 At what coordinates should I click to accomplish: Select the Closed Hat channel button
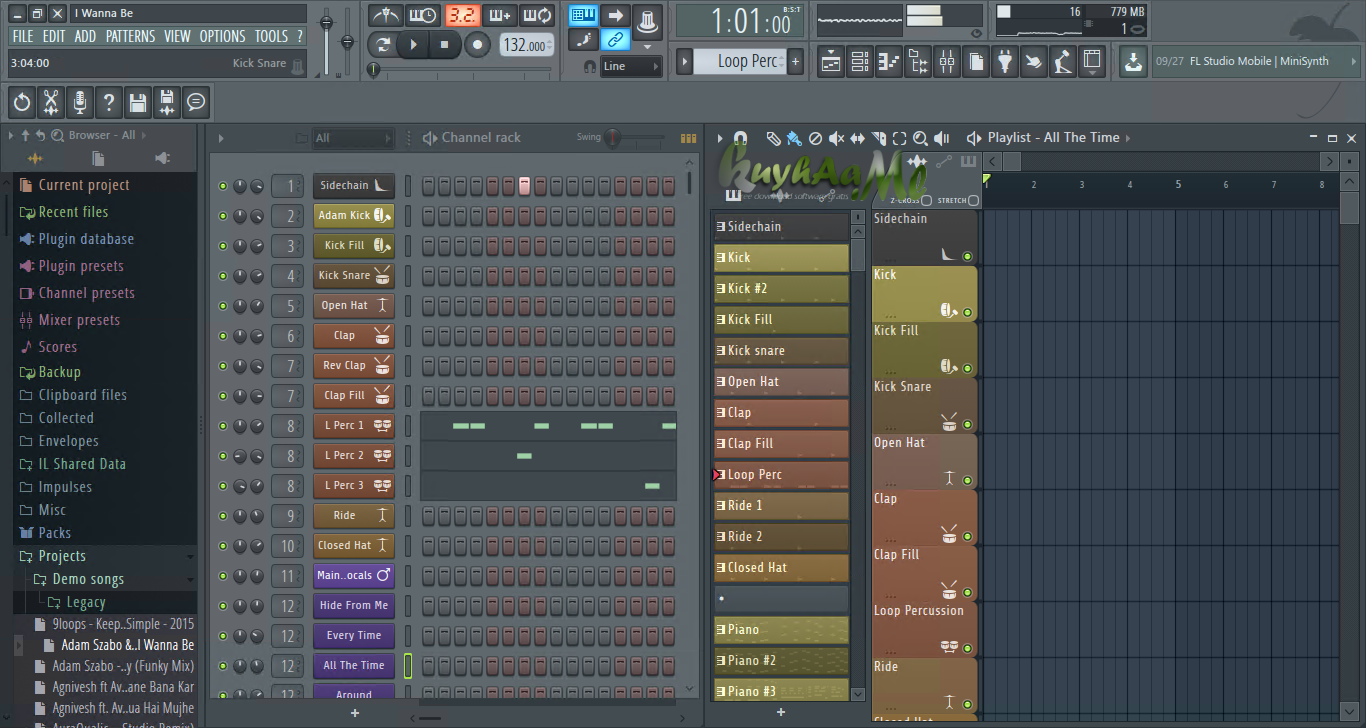354,546
